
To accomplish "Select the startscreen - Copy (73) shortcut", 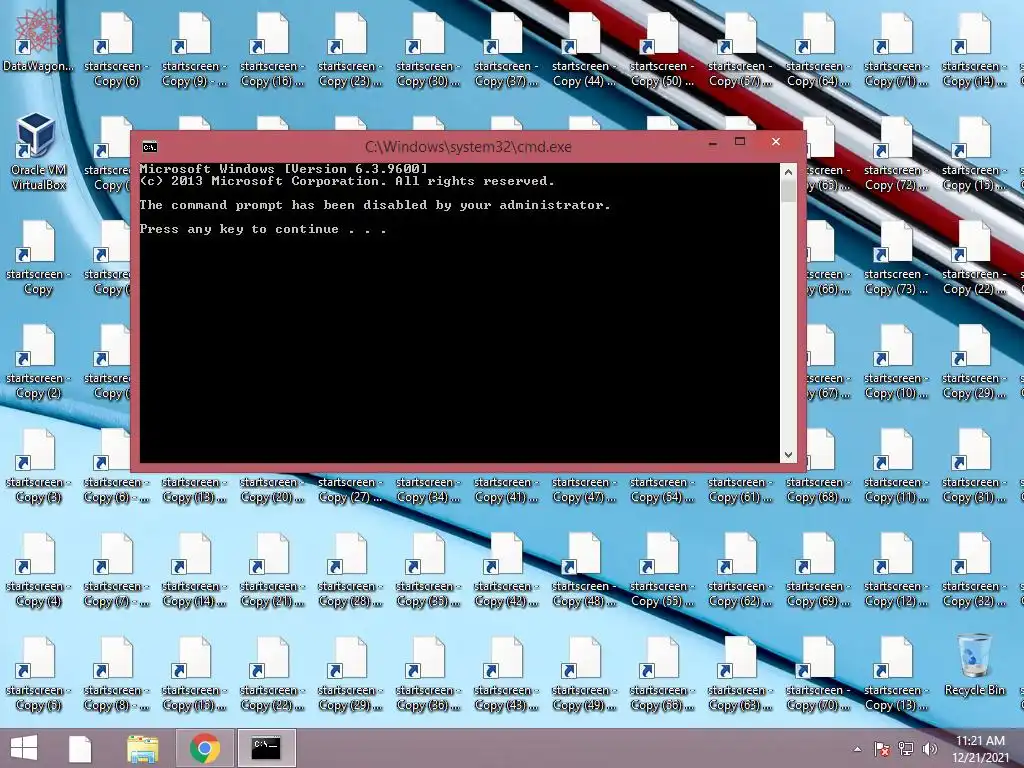I will [896, 257].
